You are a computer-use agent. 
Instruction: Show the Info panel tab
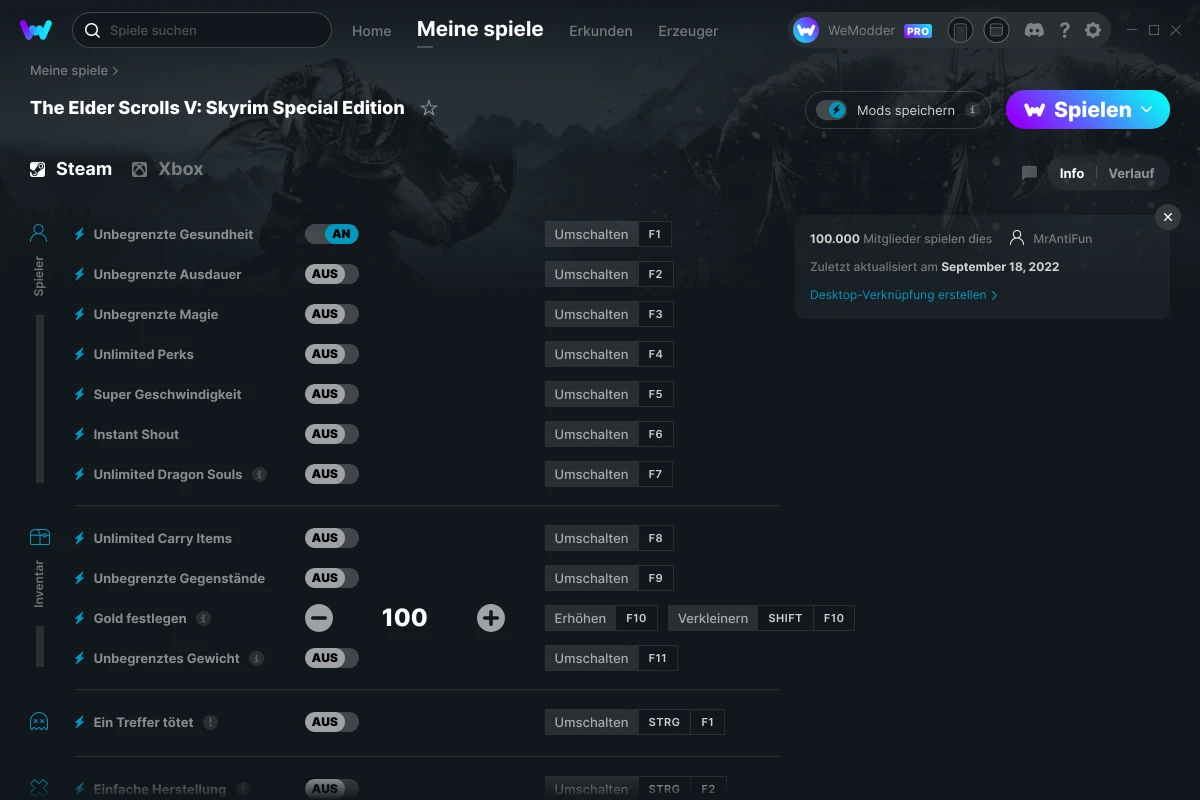pyautogui.click(x=1072, y=173)
